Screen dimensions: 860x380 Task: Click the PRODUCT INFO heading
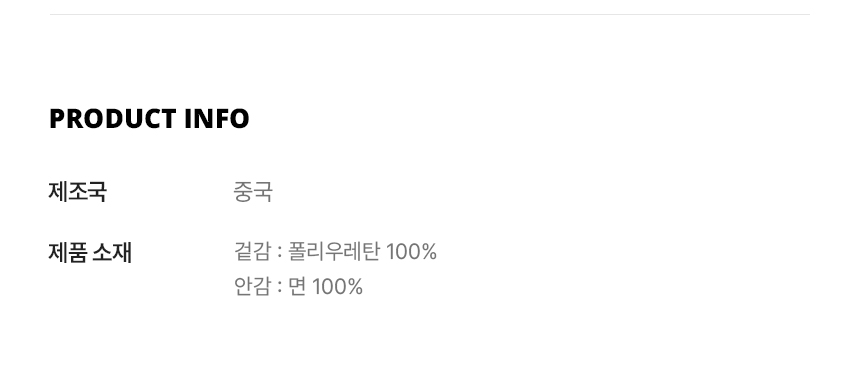point(149,119)
